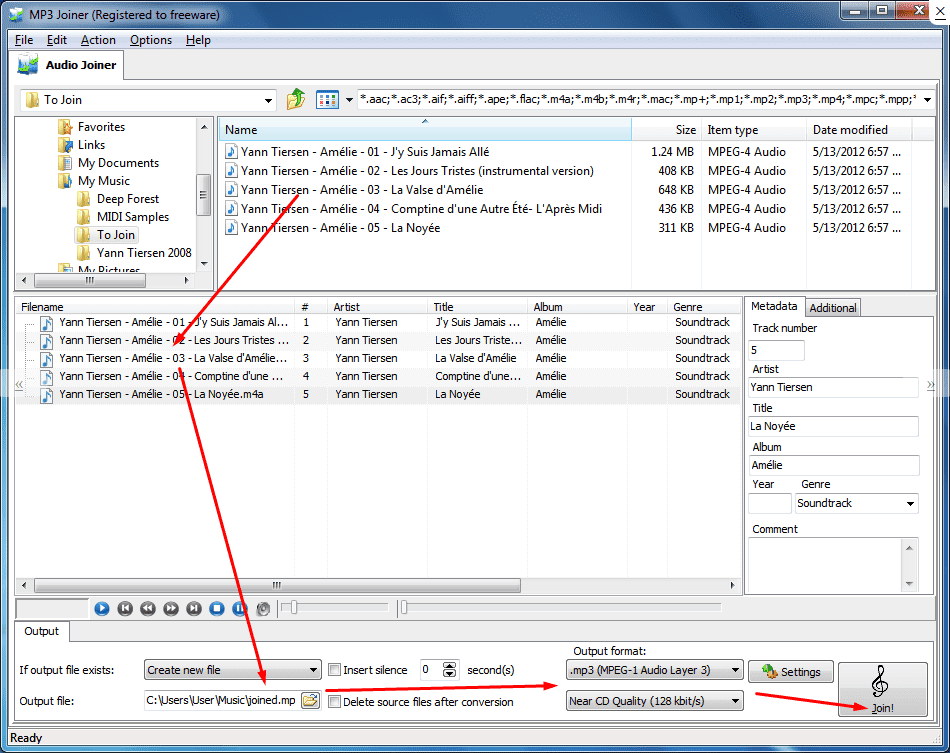The height and width of the screenshot is (753, 950).
Task: Open the view mode dropdown arrow
Action: pos(349,100)
